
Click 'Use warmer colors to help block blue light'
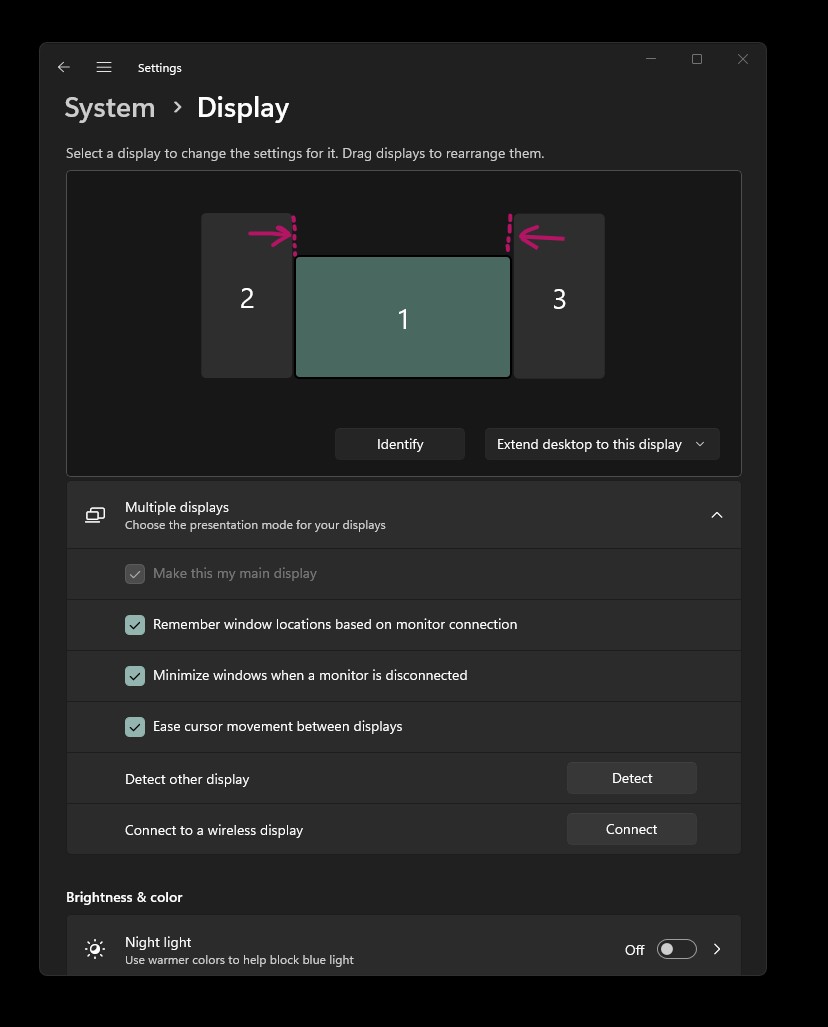click(239, 960)
